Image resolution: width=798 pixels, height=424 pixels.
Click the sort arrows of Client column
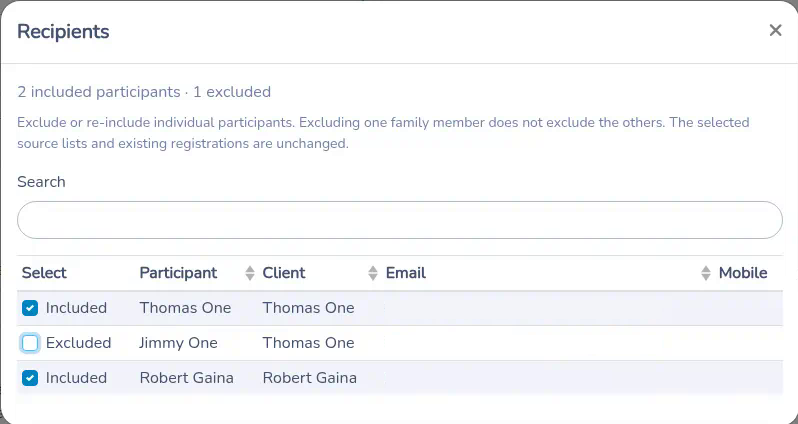(373, 273)
